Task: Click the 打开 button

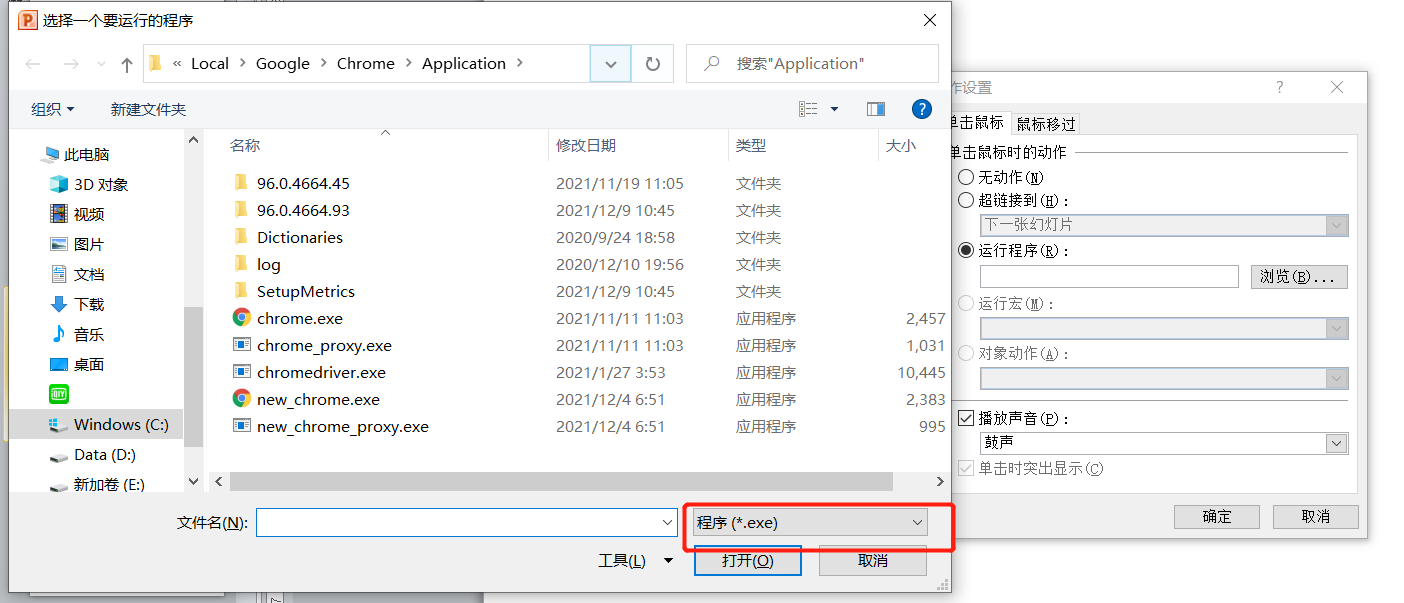Action: (x=747, y=561)
